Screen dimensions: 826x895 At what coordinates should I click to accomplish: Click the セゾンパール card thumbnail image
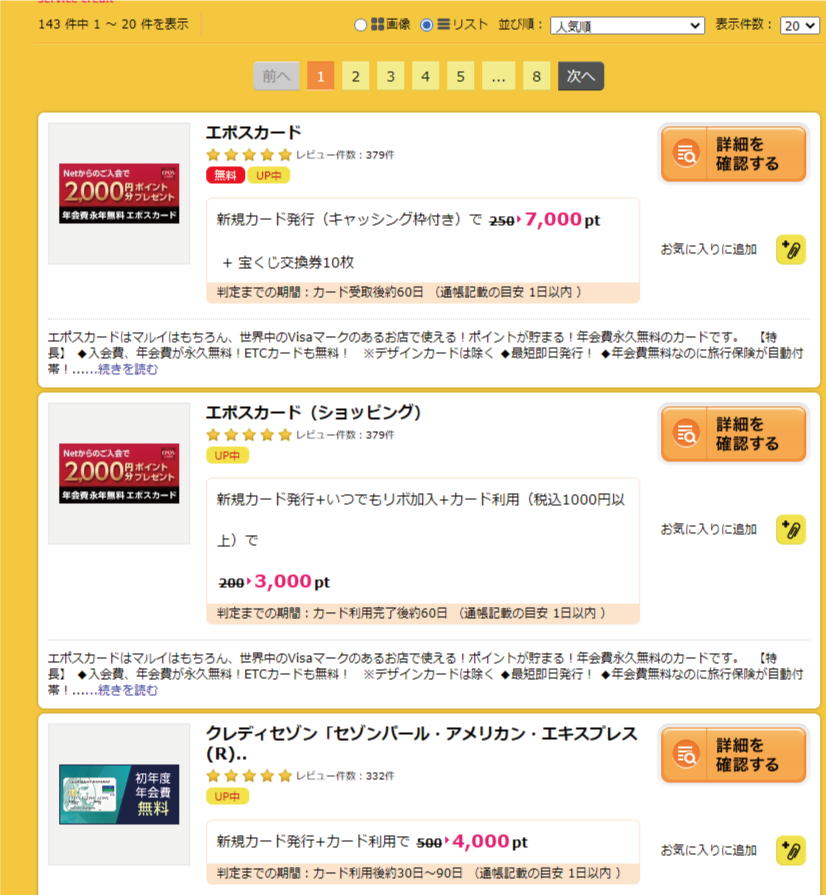coord(119,795)
